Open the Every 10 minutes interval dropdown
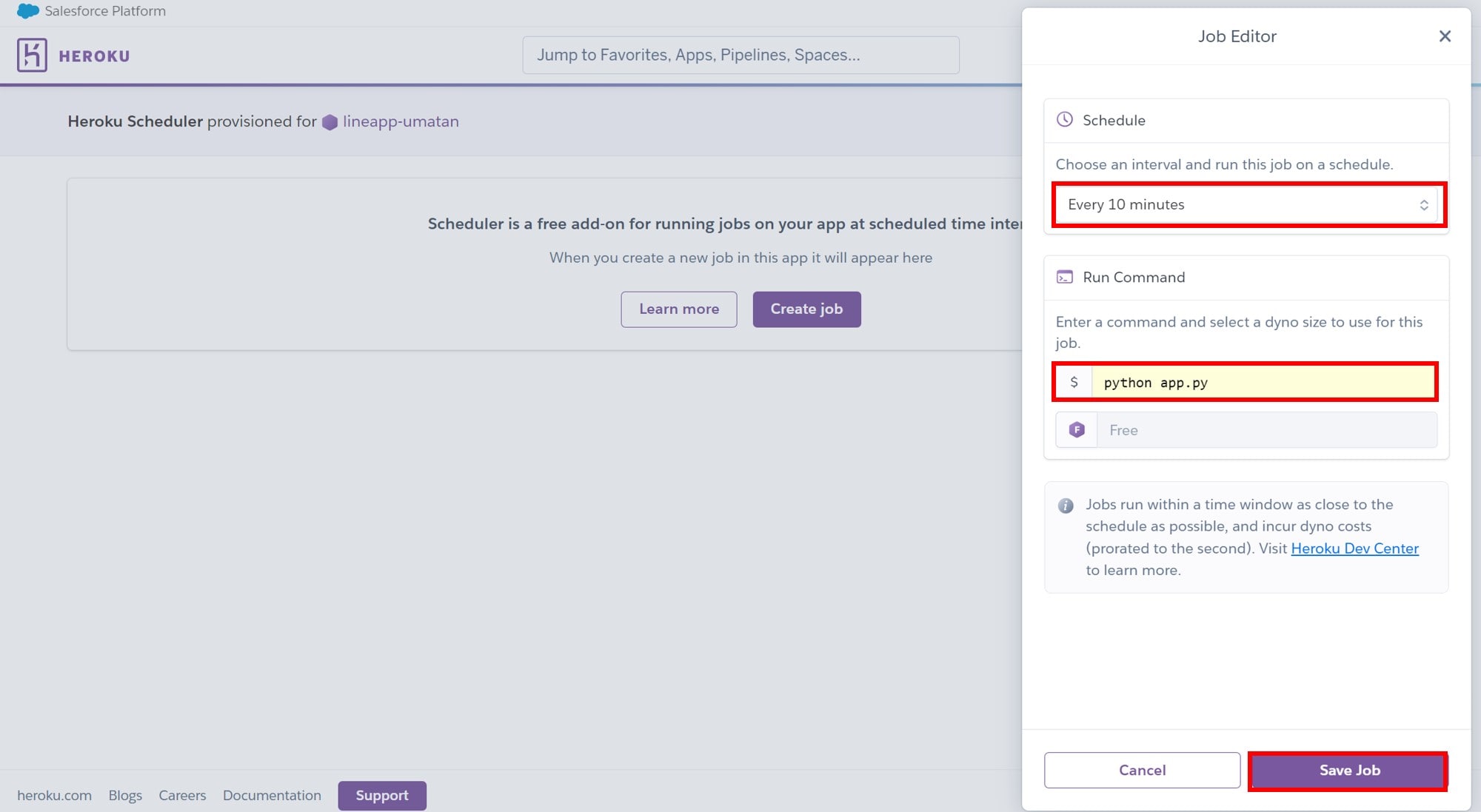Viewport: 1481px width, 812px height. (x=1246, y=205)
